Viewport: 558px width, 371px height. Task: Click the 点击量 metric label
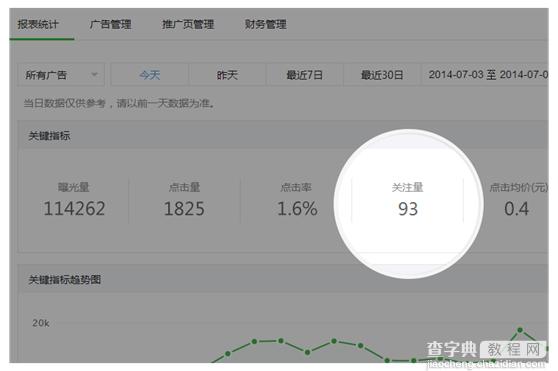click(x=184, y=187)
